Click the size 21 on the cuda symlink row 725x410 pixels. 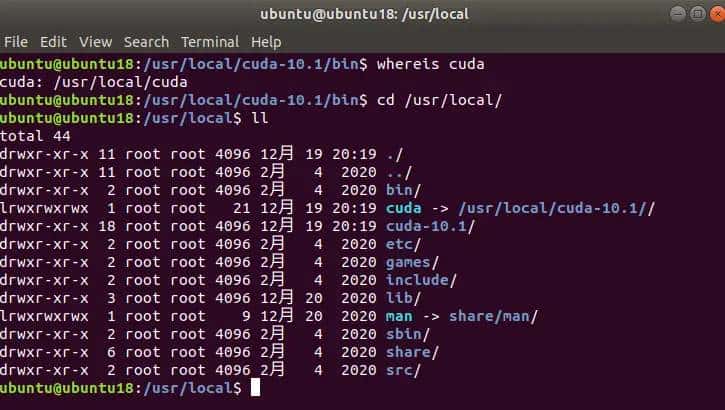[x=242, y=208]
